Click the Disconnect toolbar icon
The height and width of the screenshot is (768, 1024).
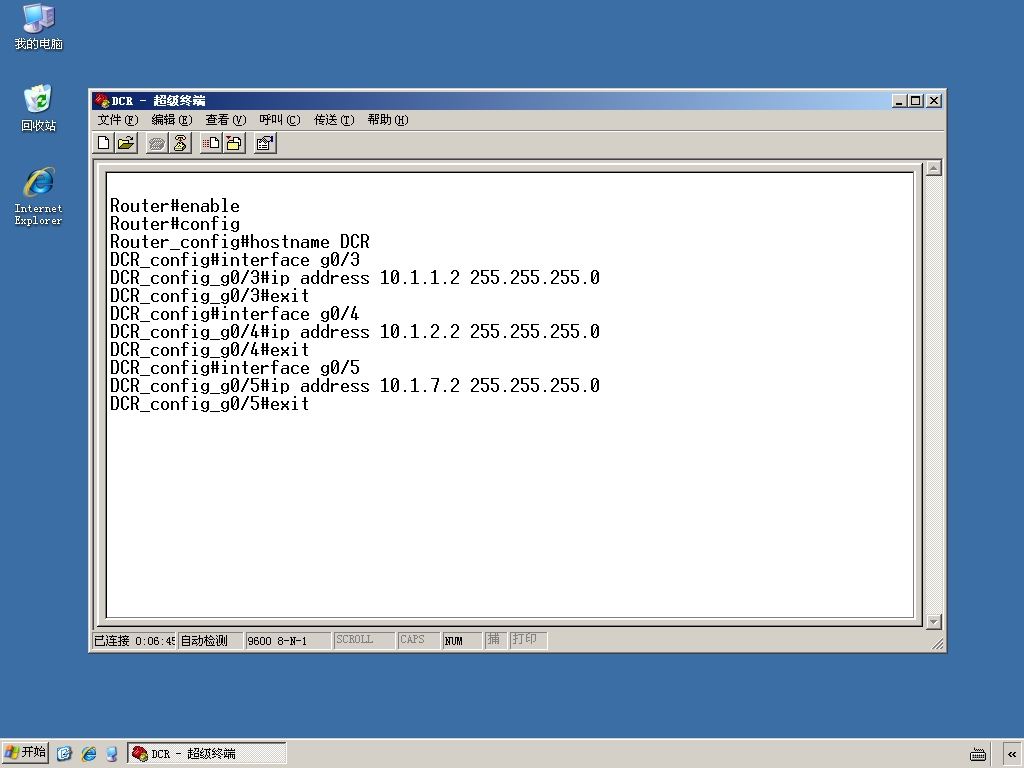pos(180,143)
